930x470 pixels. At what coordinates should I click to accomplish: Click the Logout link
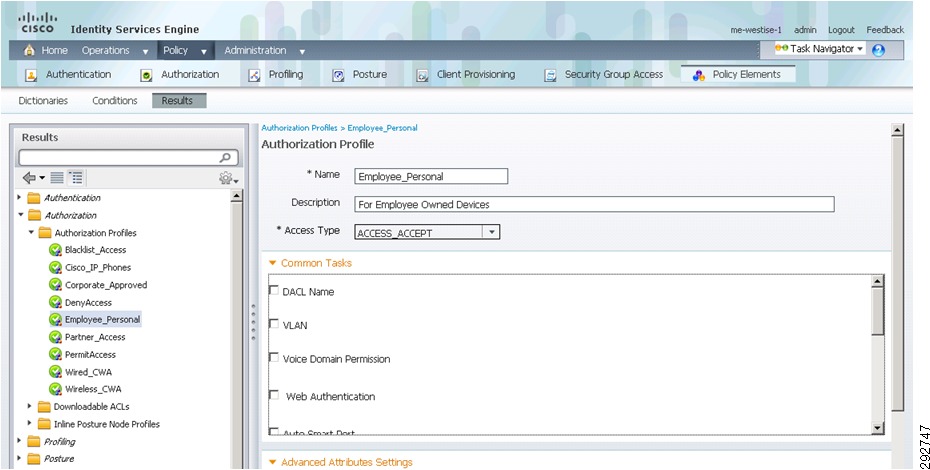(x=841, y=30)
